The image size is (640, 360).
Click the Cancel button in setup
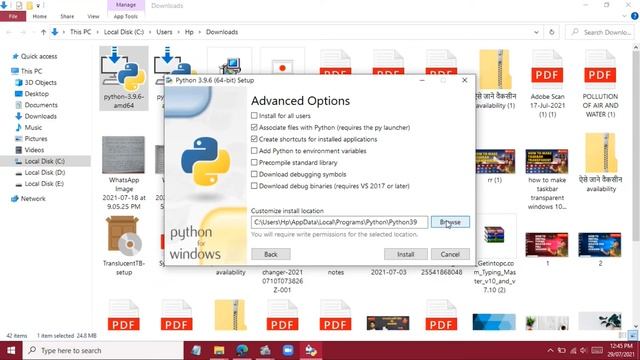click(x=450, y=254)
